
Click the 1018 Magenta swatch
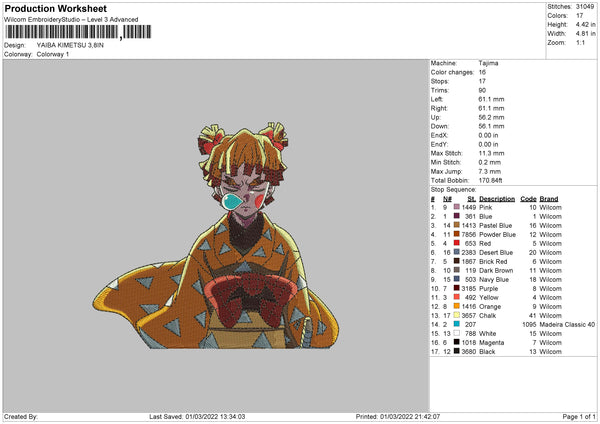coord(457,342)
